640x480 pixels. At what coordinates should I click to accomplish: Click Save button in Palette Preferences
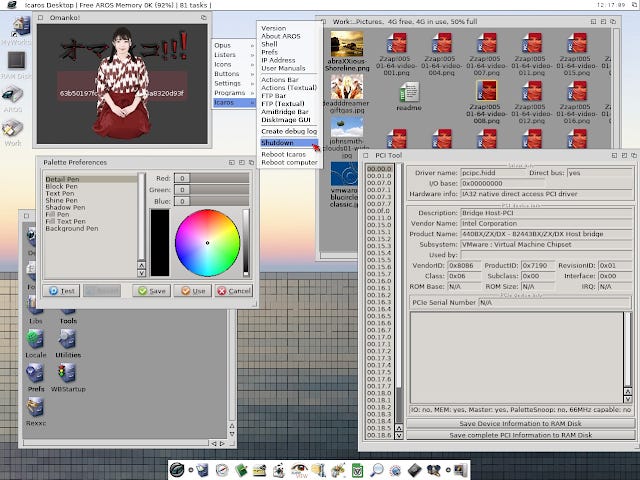pyautogui.click(x=151, y=291)
